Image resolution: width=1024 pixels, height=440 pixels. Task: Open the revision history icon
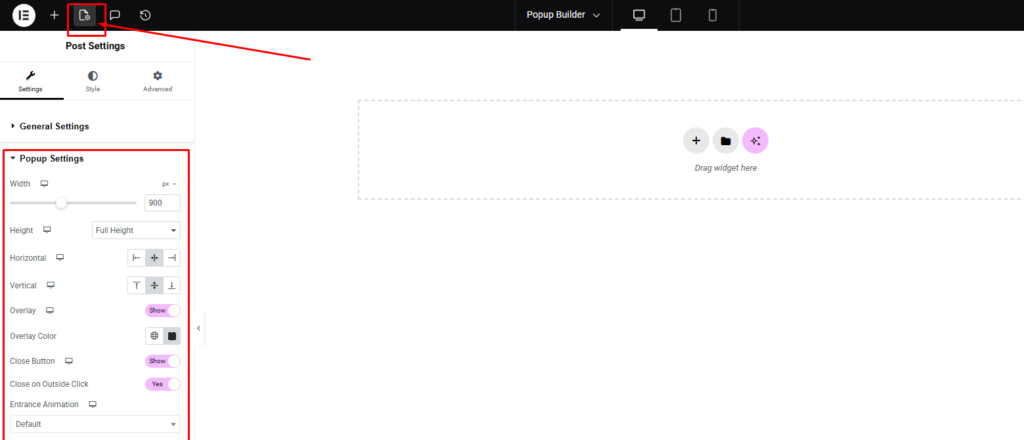pos(145,15)
